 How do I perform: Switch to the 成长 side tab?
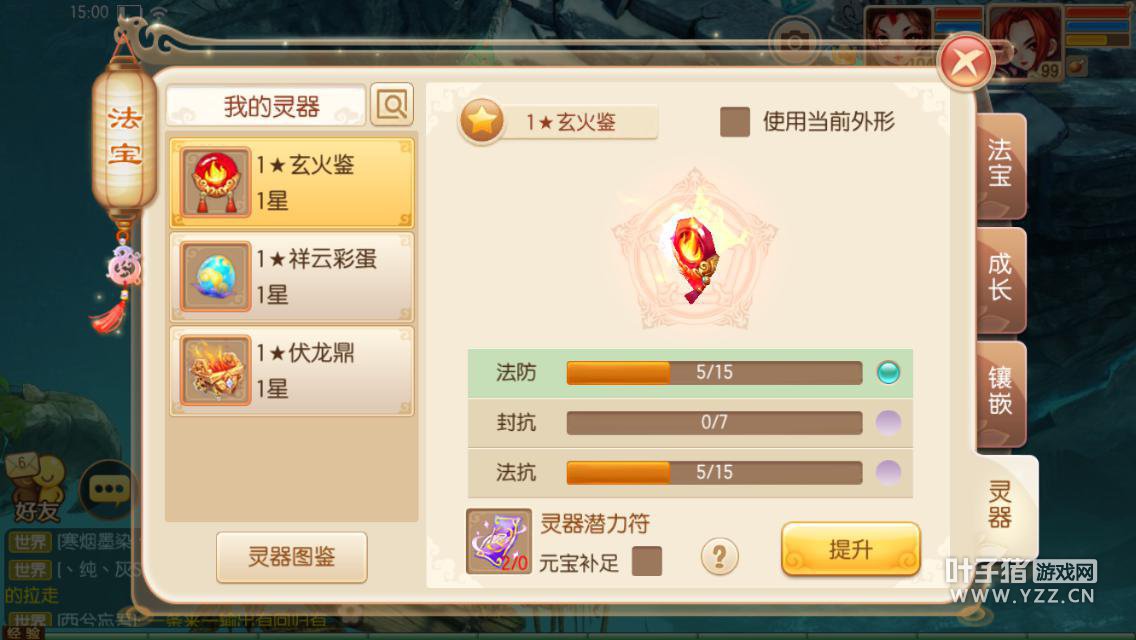click(x=1001, y=279)
